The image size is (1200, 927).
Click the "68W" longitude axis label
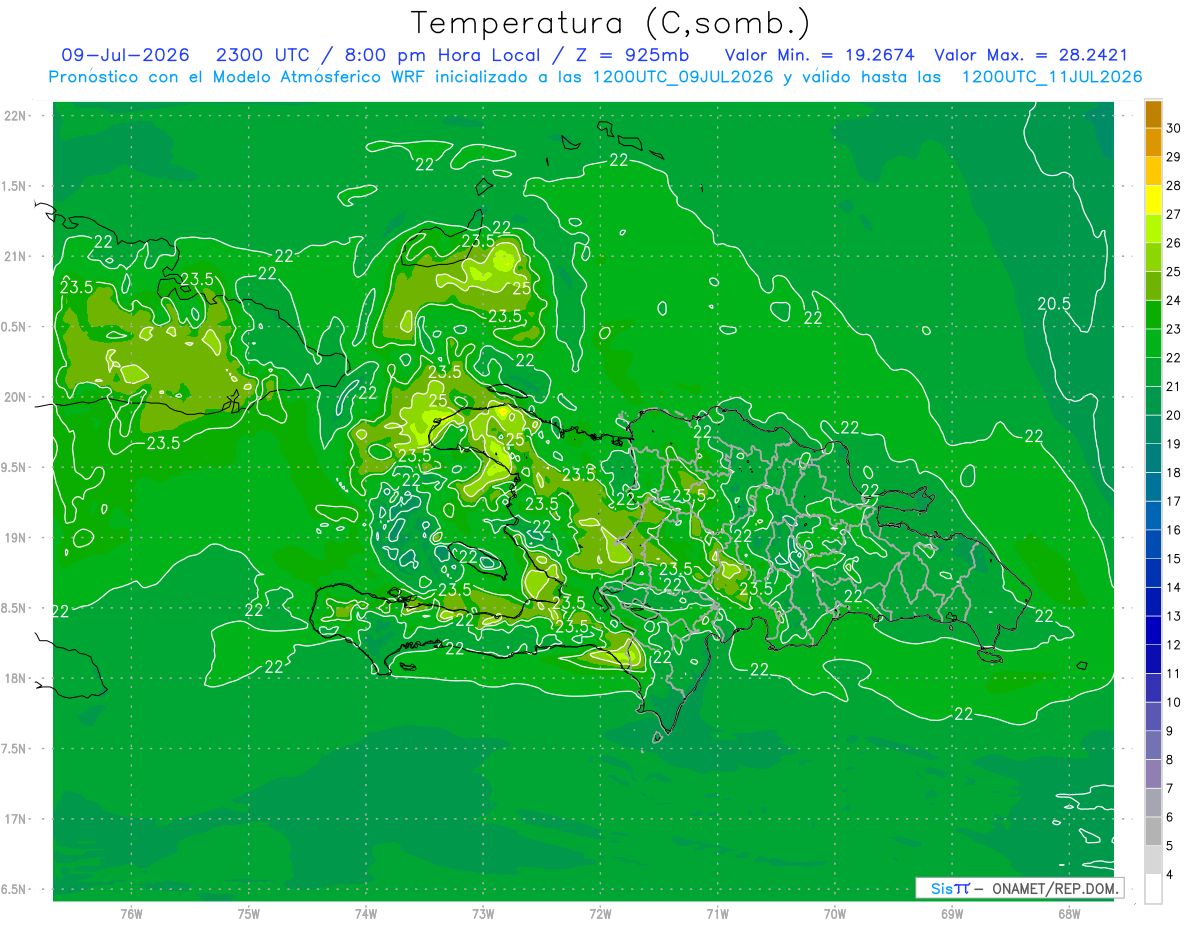[x=1069, y=913]
